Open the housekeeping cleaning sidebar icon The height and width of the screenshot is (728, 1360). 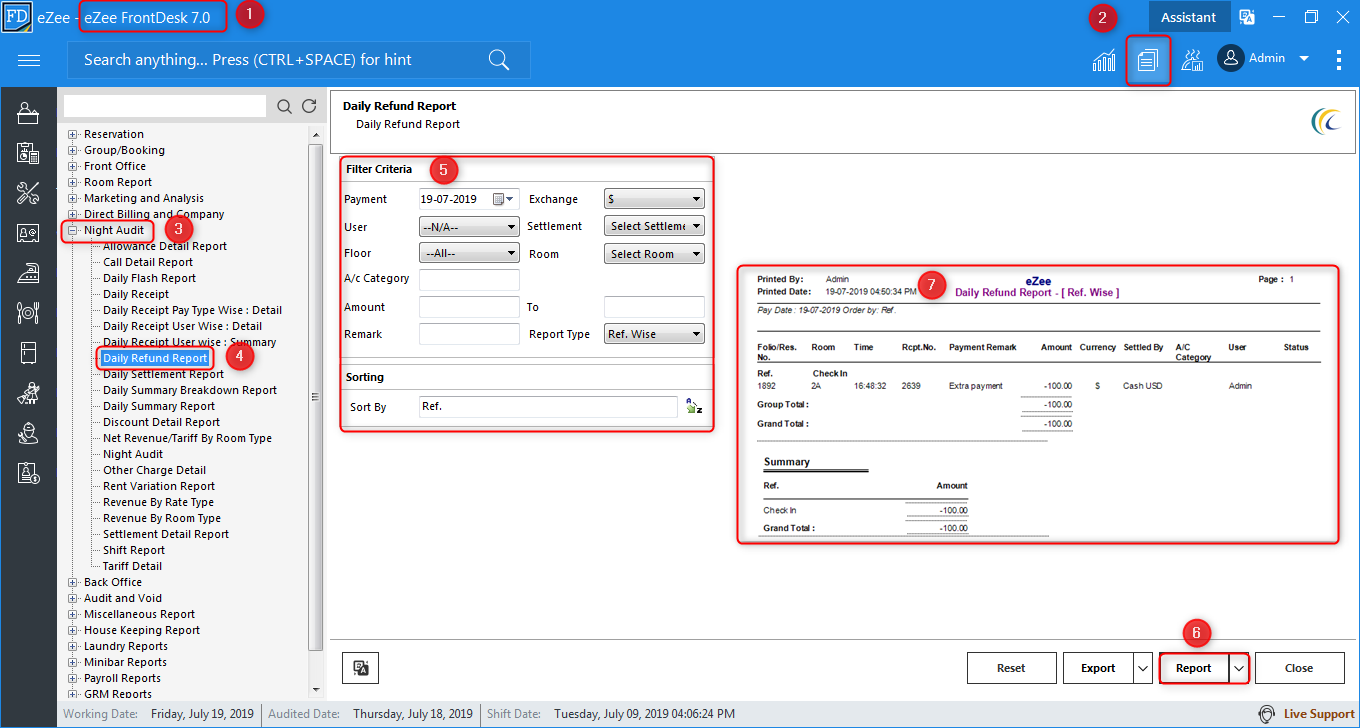[28, 393]
